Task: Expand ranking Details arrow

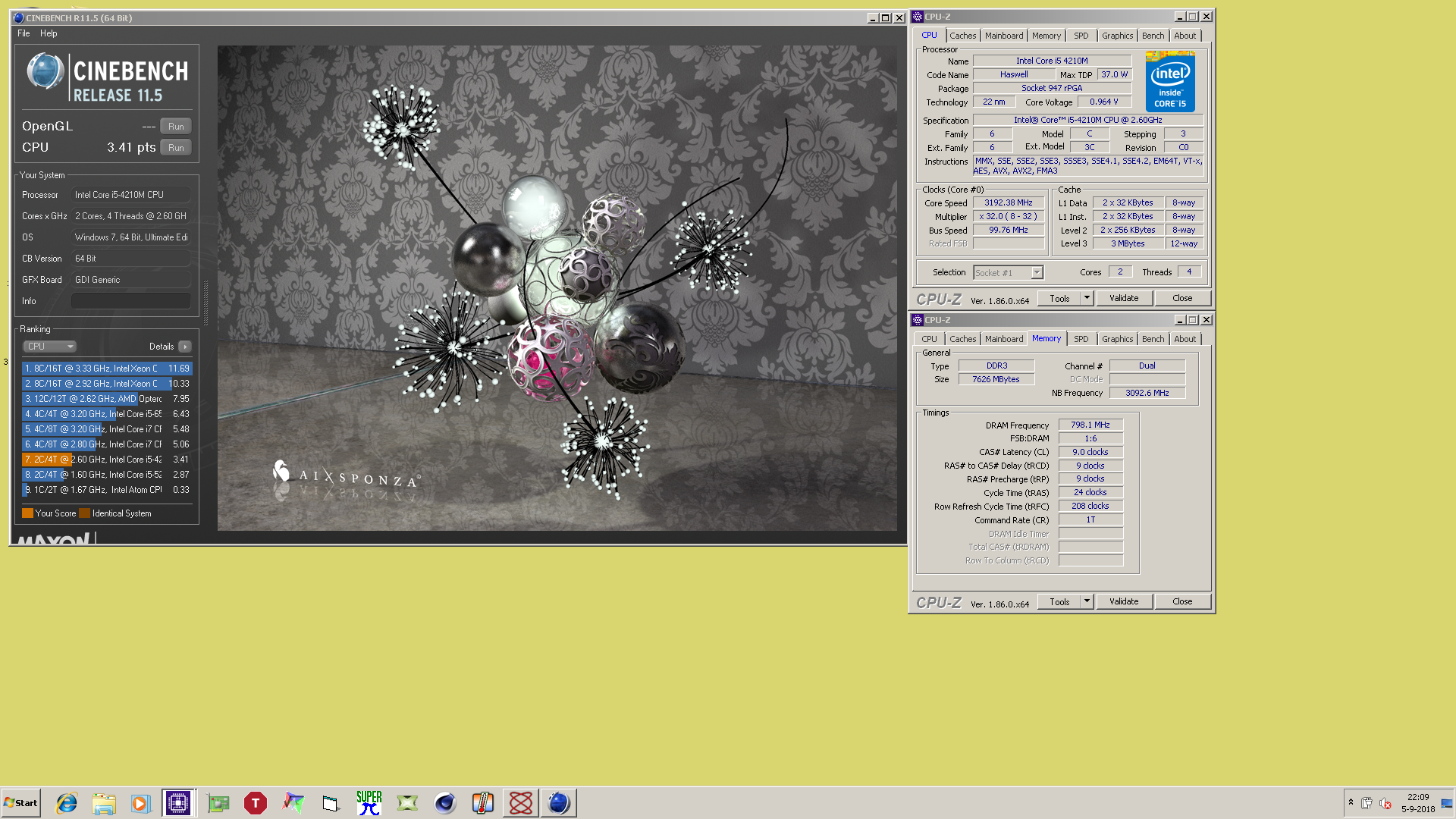Action: [x=185, y=347]
